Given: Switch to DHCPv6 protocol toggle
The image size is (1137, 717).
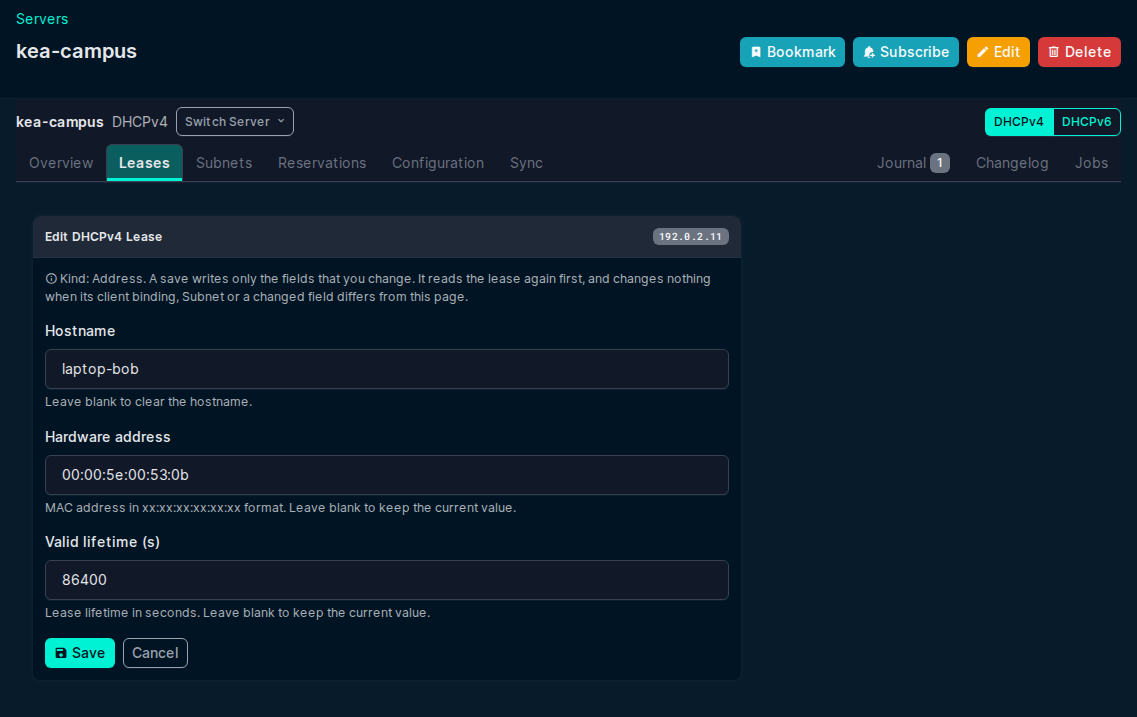Looking at the screenshot, I should (1086, 122).
